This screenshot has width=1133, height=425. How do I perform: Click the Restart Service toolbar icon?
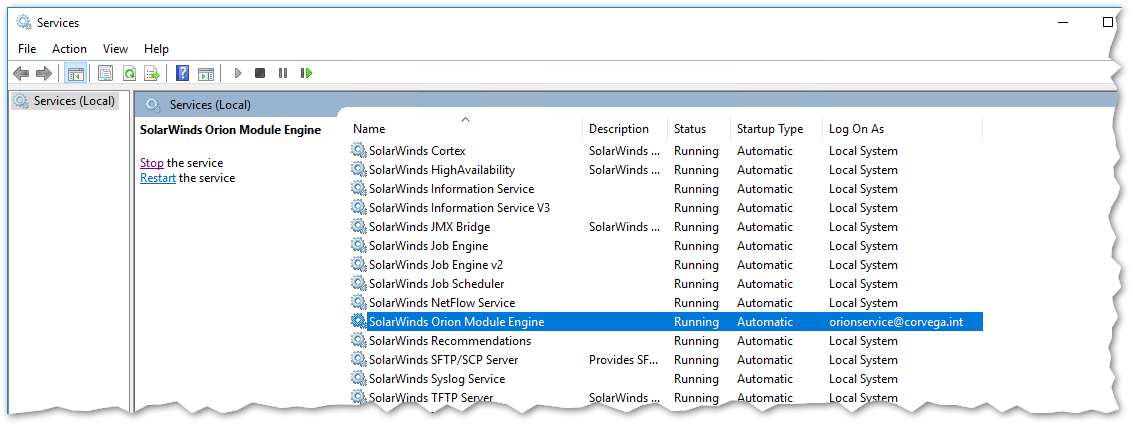point(307,73)
